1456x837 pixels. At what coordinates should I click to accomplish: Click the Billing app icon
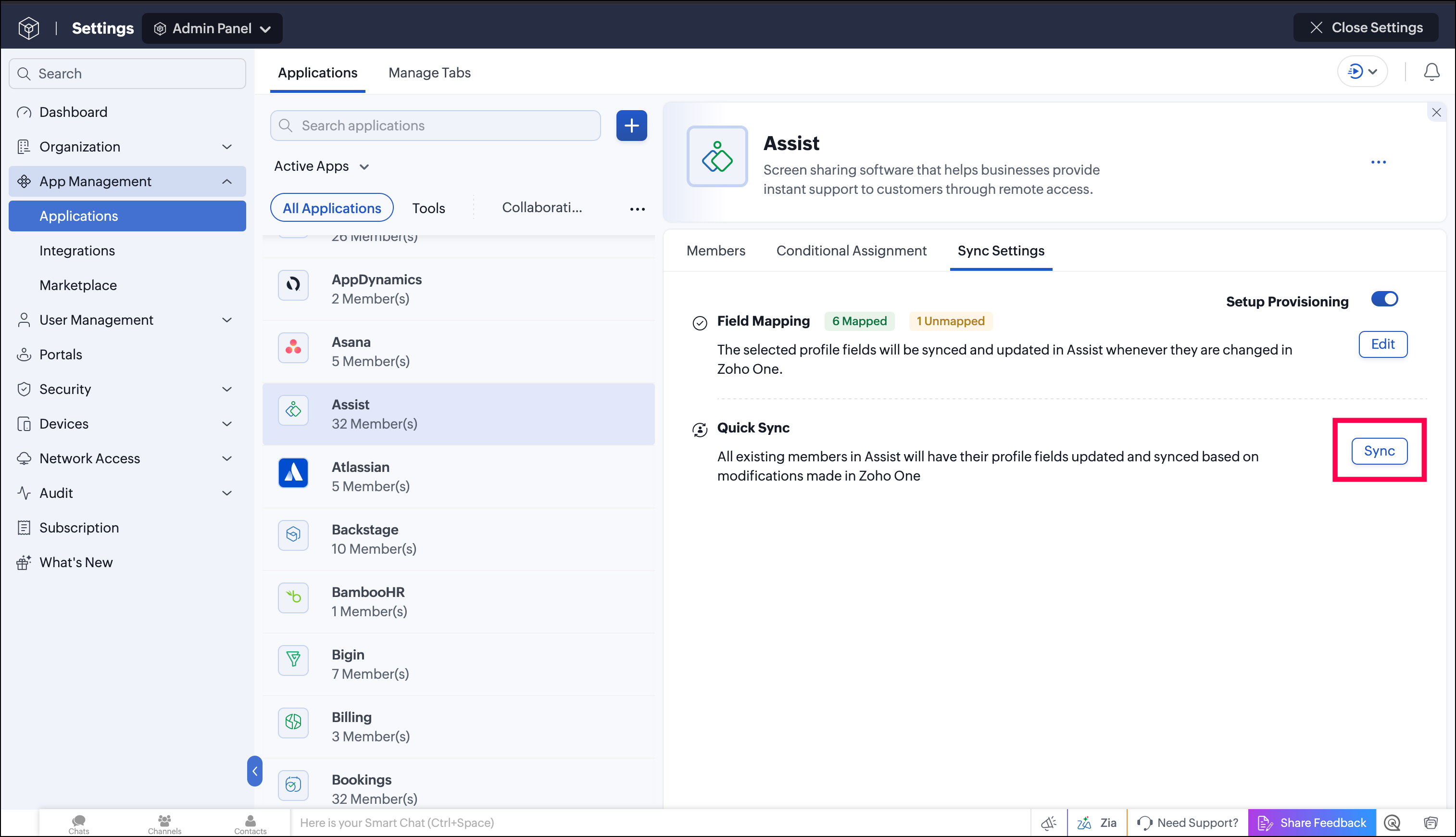[x=293, y=722]
